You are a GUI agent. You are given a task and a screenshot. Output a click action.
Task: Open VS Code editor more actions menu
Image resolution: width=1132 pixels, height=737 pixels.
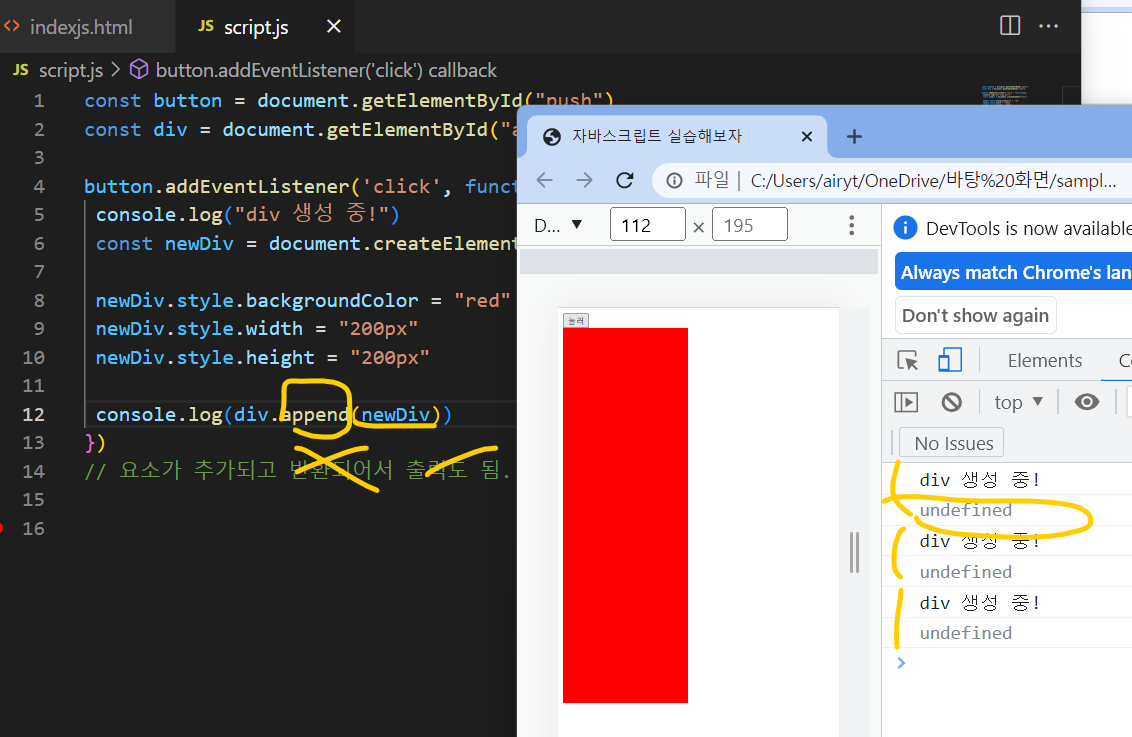coord(1048,26)
